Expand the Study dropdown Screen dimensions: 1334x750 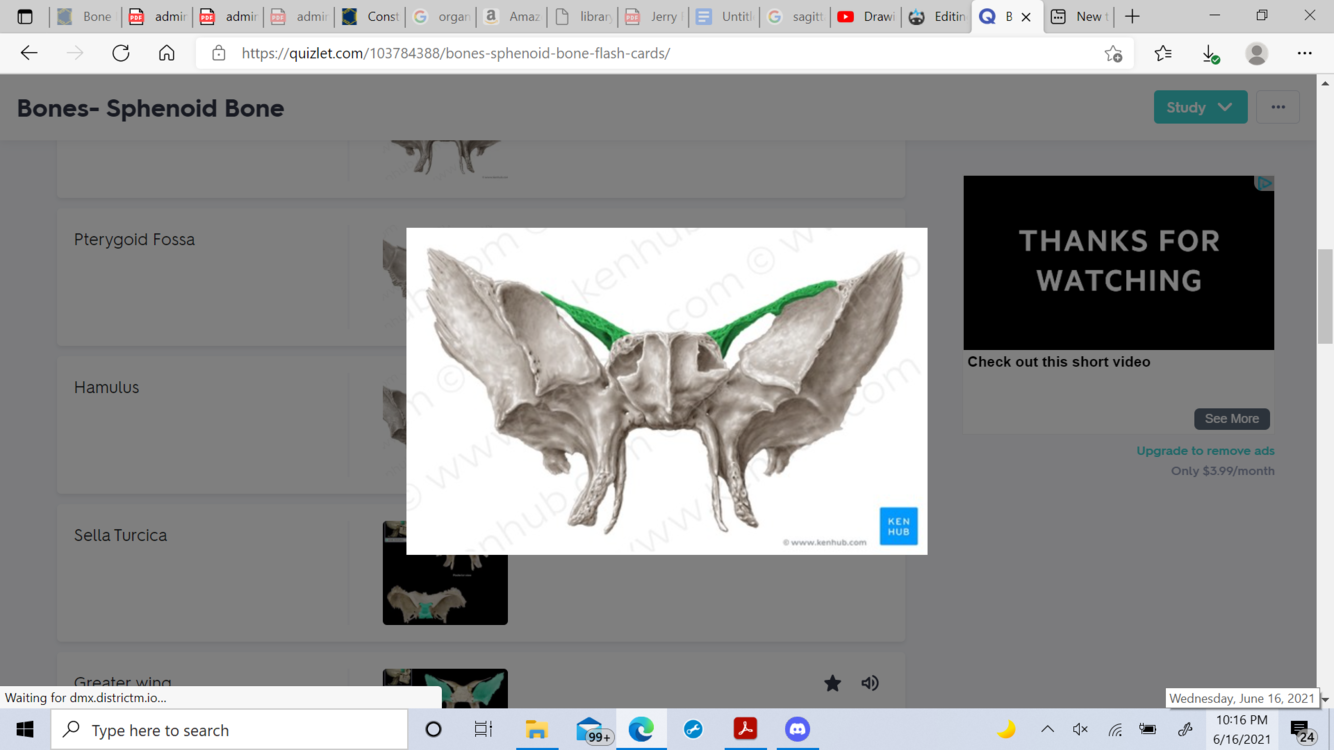click(1200, 107)
